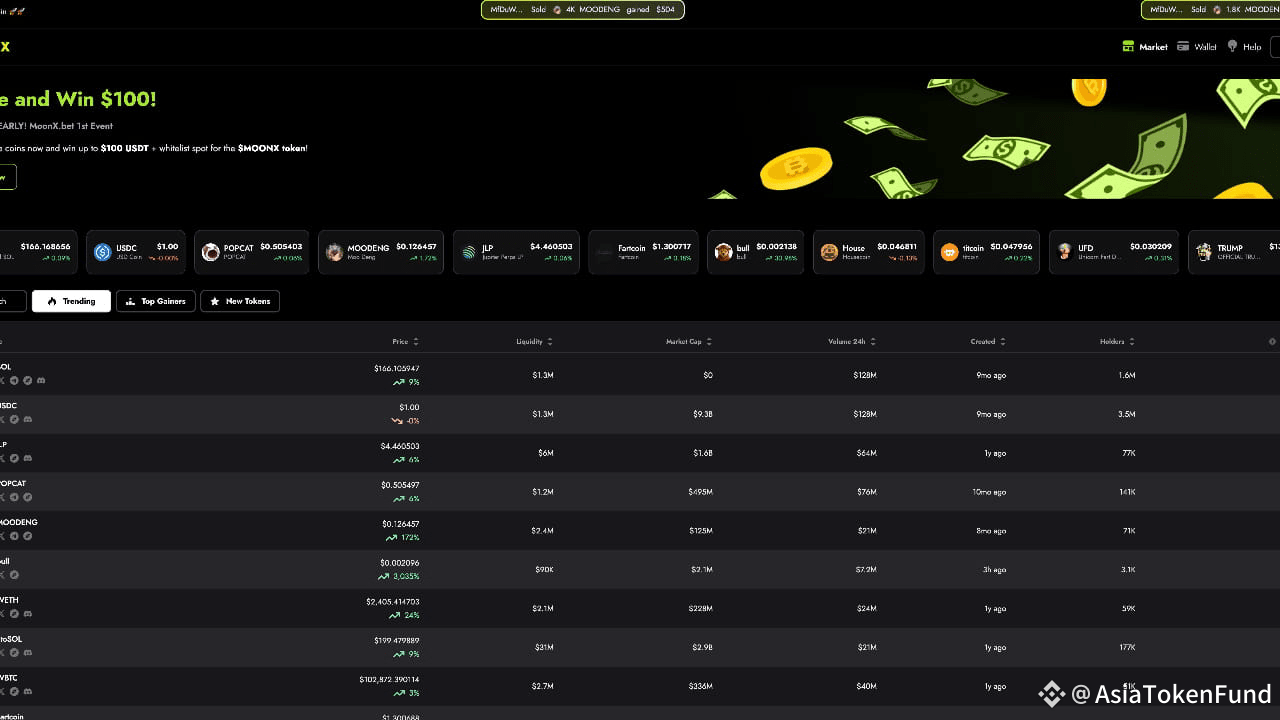Open the titcoin ticker coin logo
The image size is (1280, 720).
tap(950, 252)
